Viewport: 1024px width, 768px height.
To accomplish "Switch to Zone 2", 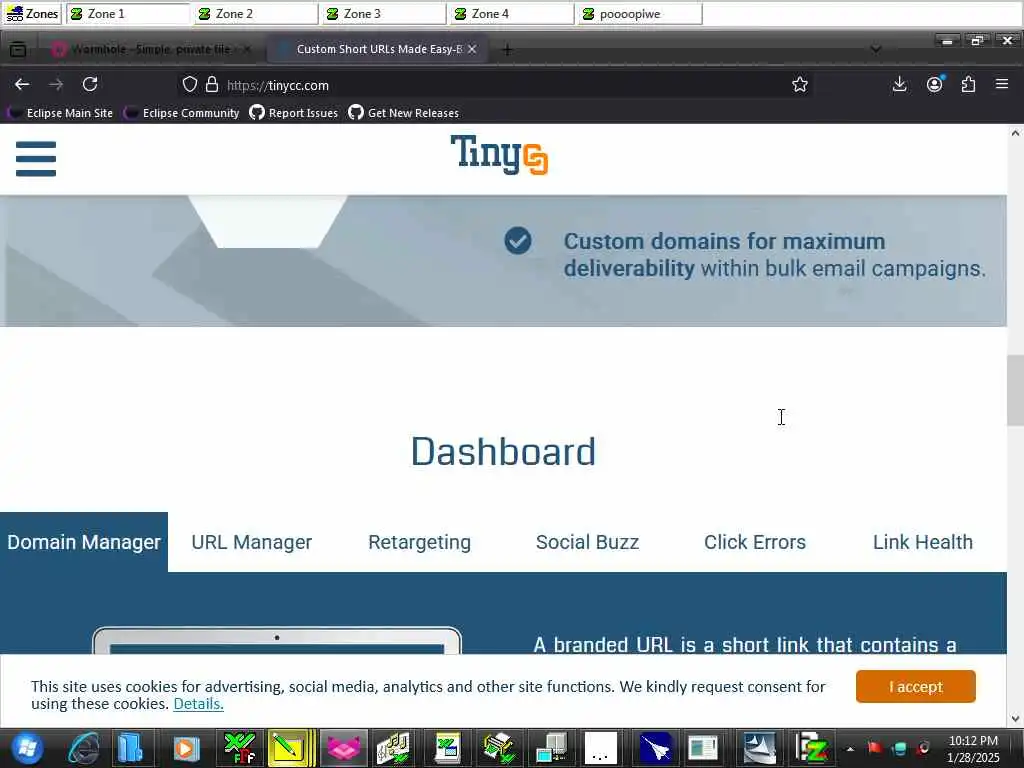I will pyautogui.click(x=256, y=14).
